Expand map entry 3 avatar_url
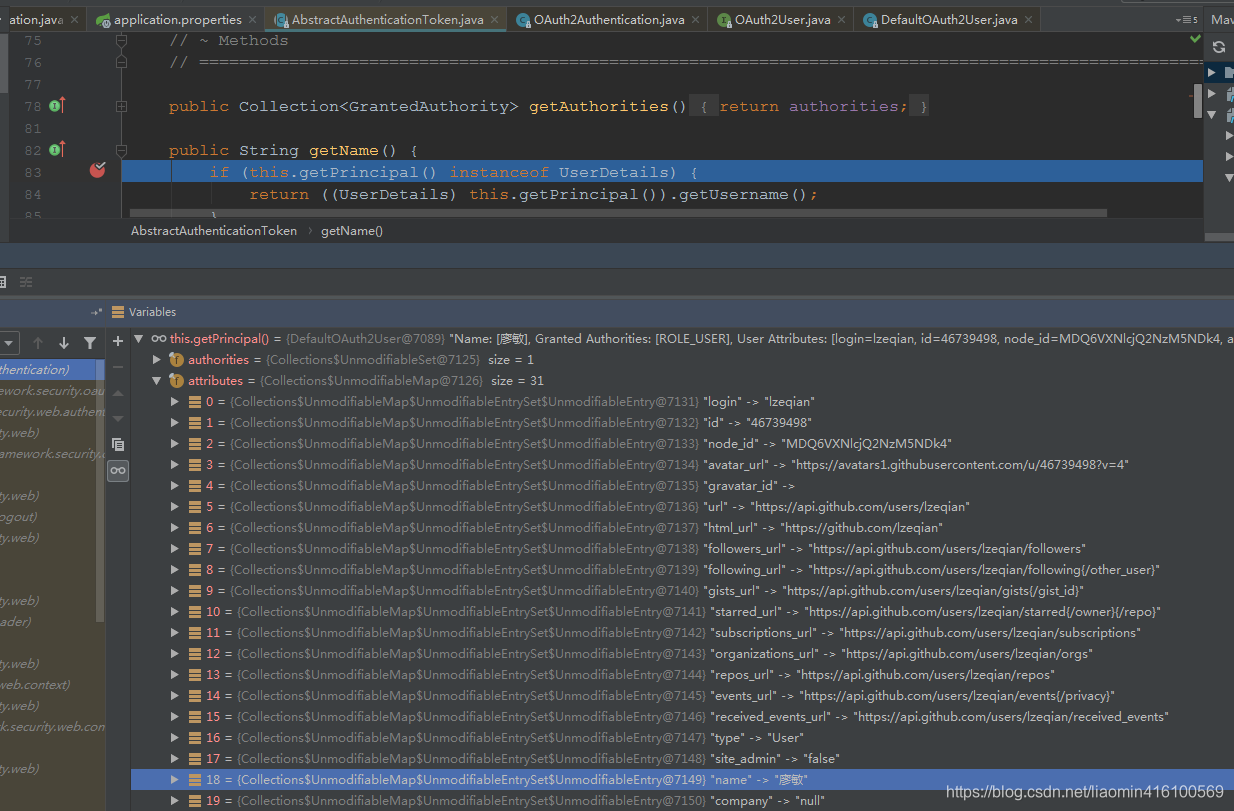 [174, 464]
